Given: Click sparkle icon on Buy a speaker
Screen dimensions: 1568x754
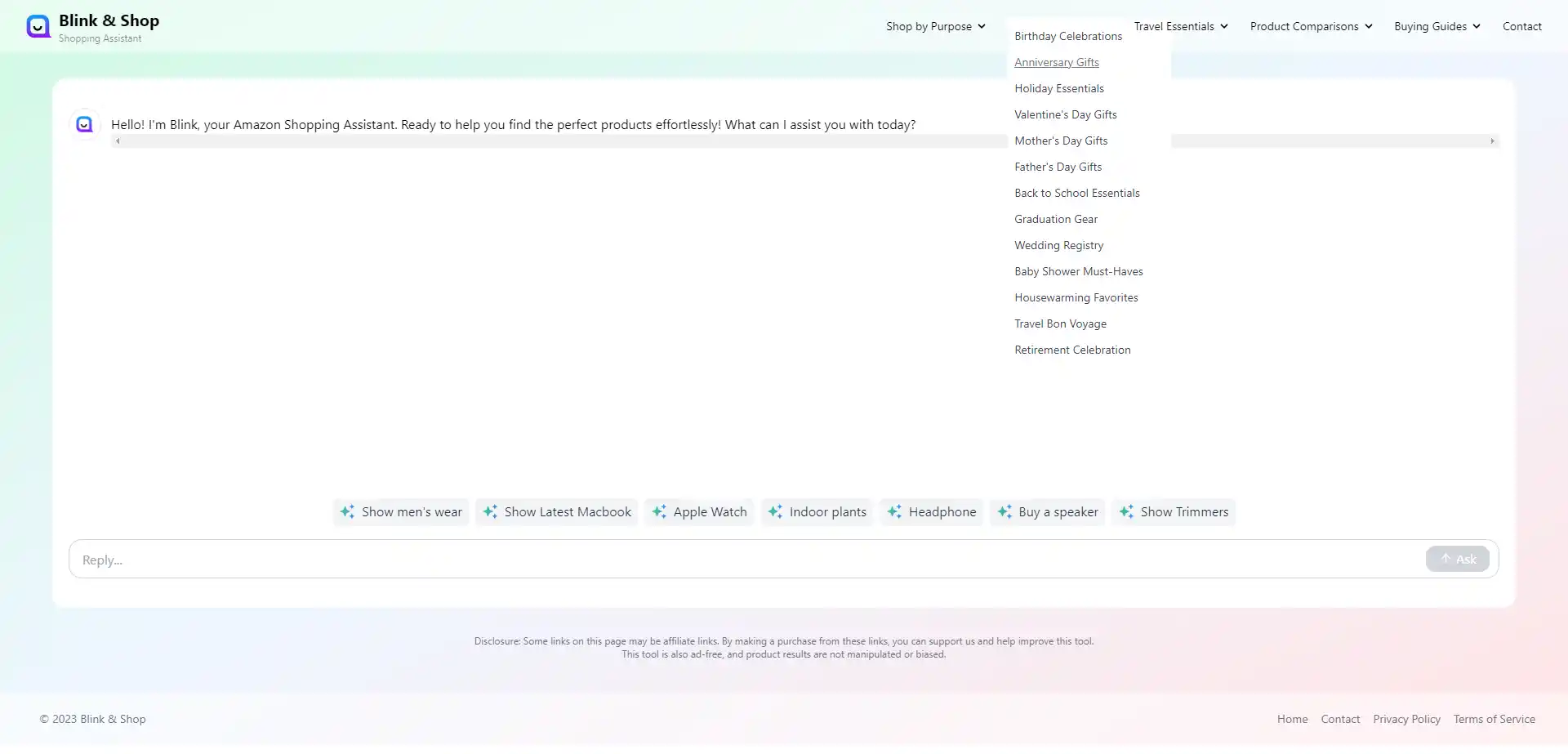Looking at the screenshot, I should 1004,512.
